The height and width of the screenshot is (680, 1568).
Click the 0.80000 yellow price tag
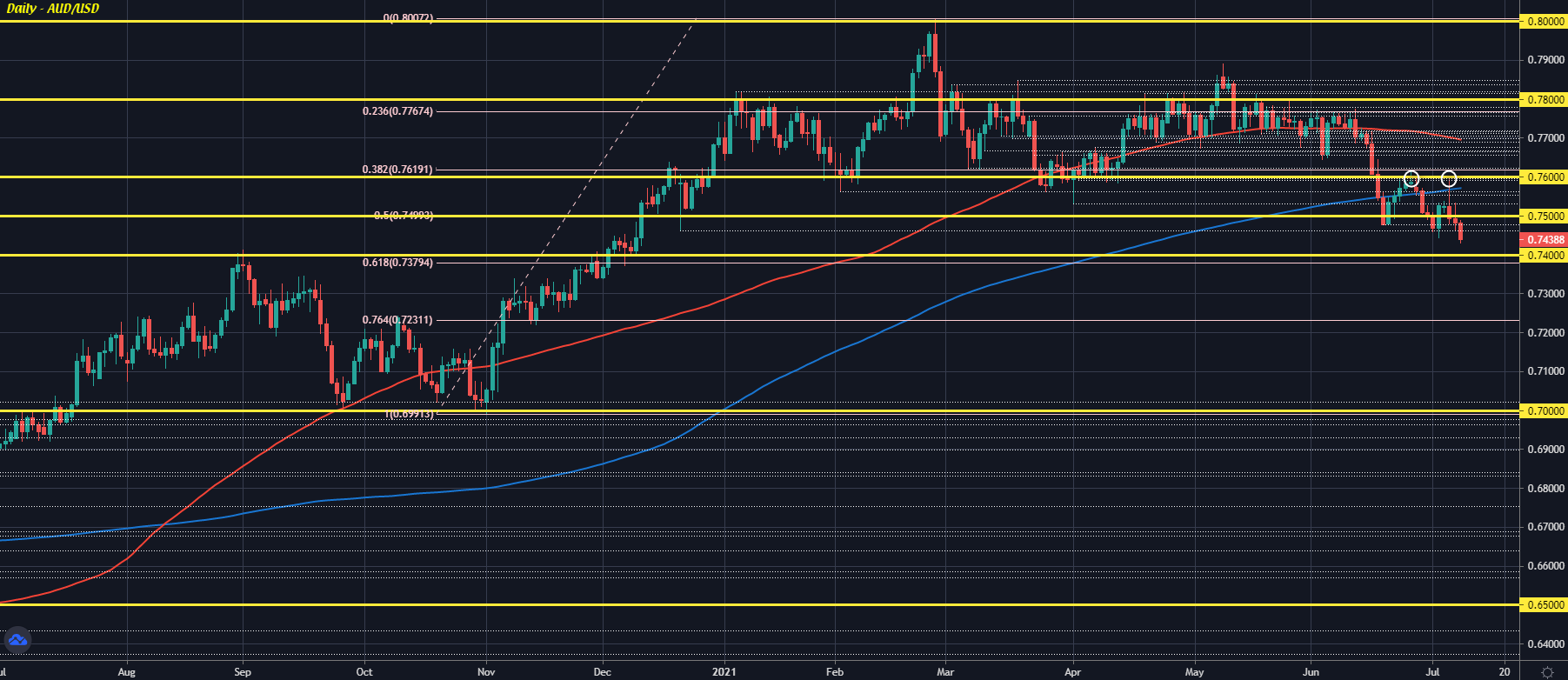click(x=1544, y=21)
